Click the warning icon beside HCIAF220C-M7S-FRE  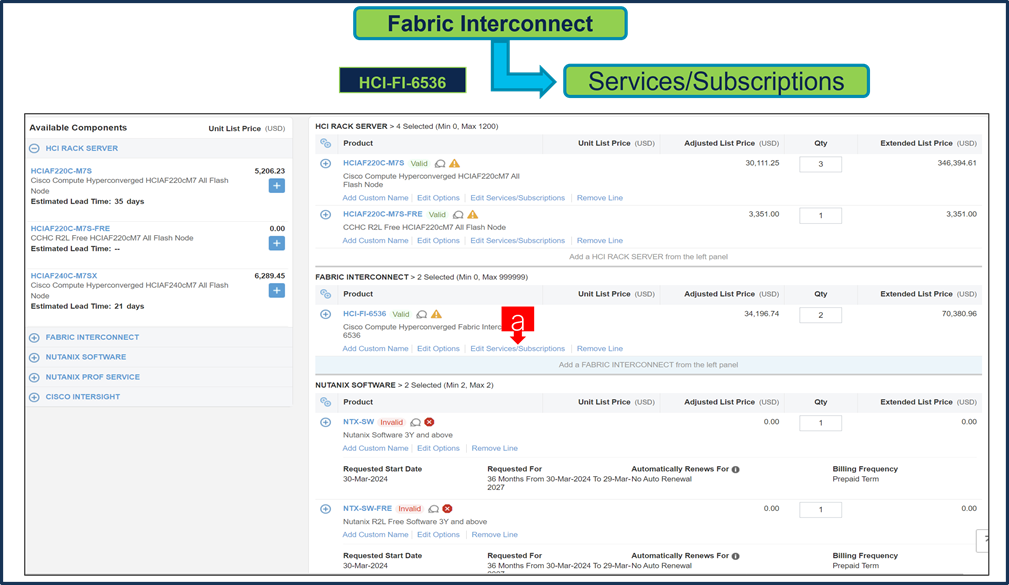click(473, 214)
